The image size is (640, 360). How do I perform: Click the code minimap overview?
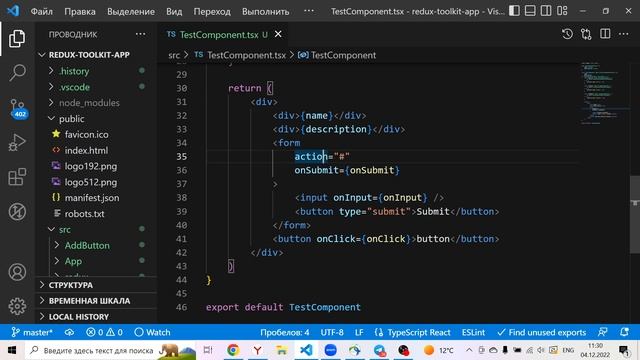[604, 93]
